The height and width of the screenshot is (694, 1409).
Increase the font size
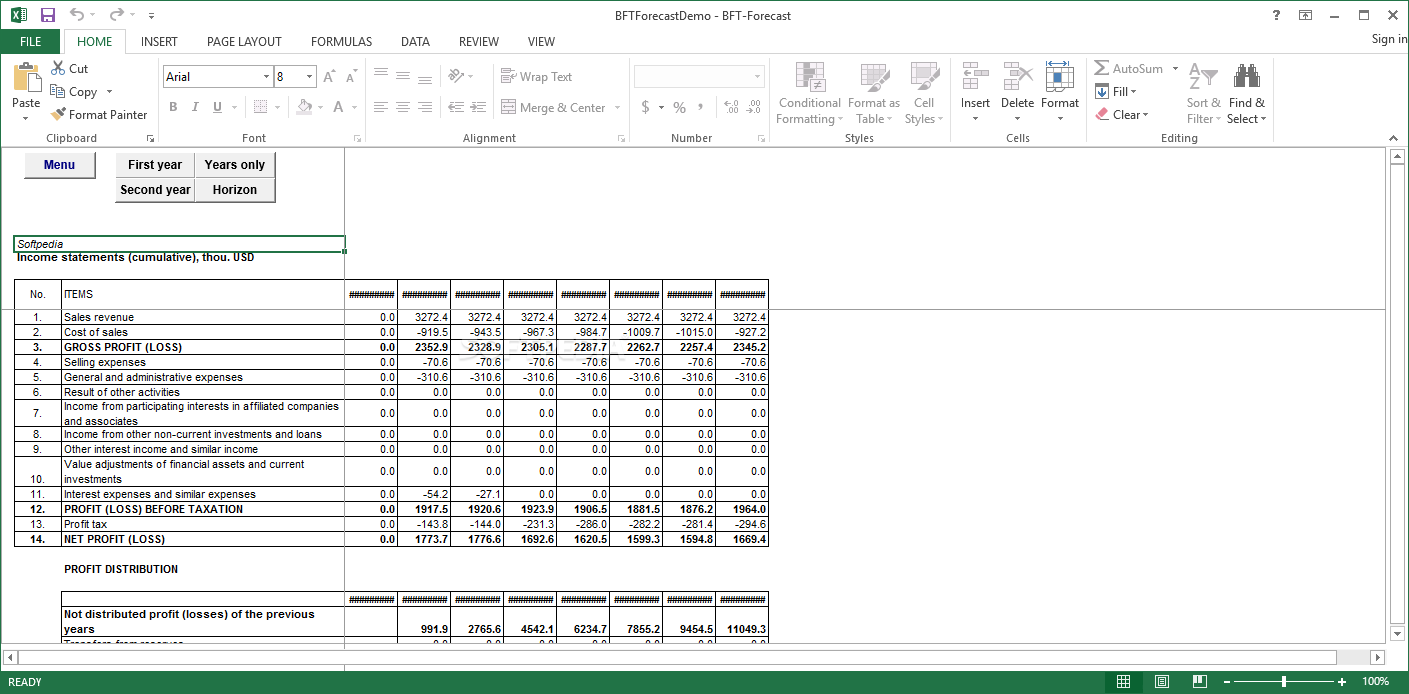[330, 77]
